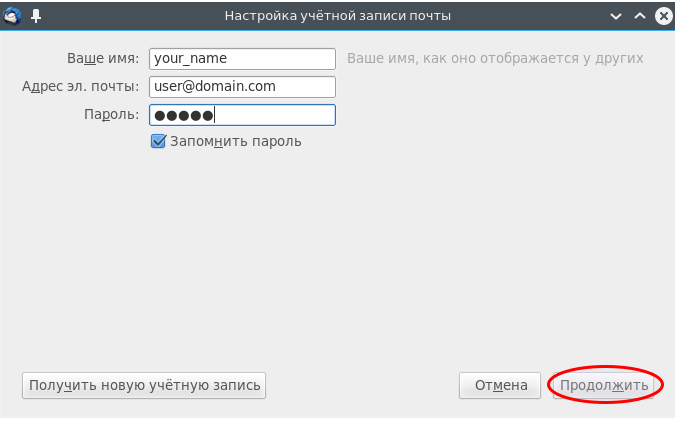The width and height of the screenshot is (677, 421).
Task: Focus the "Ваше имя" name field
Action: [x=241, y=58]
